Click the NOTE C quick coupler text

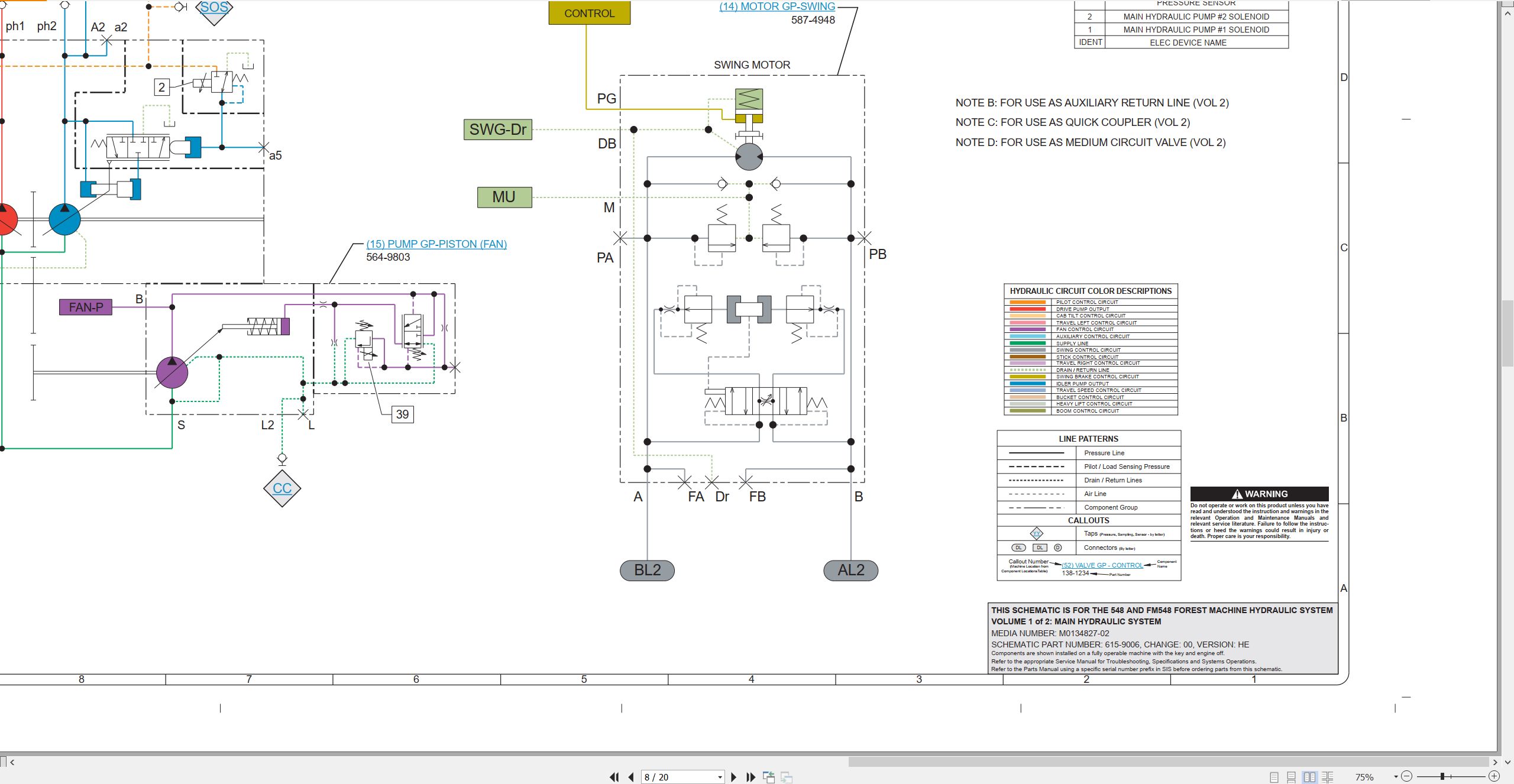(1072, 122)
